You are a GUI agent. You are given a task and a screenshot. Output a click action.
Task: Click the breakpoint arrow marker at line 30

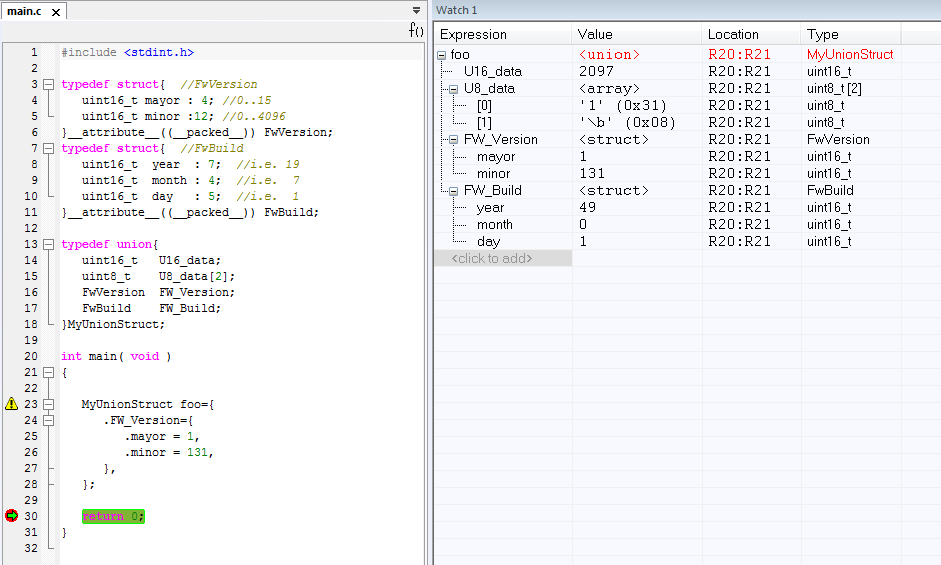tap(11, 516)
